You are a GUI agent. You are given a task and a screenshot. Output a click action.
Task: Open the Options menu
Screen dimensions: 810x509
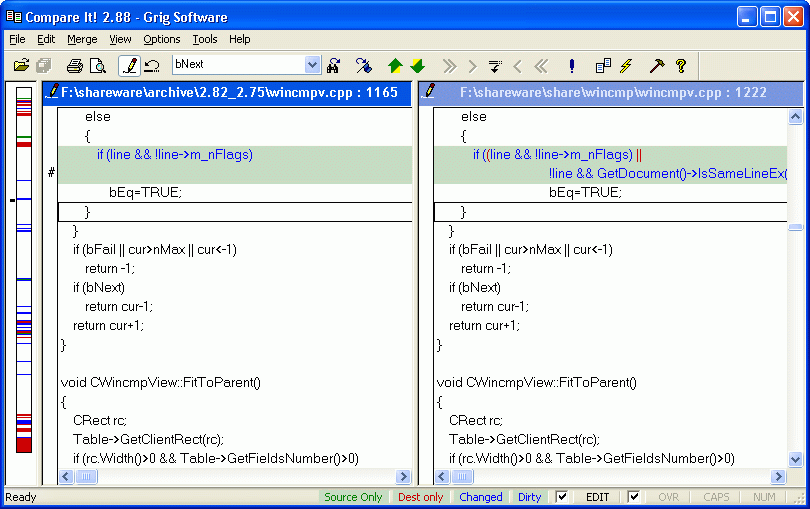pyautogui.click(x=162, y=39)
